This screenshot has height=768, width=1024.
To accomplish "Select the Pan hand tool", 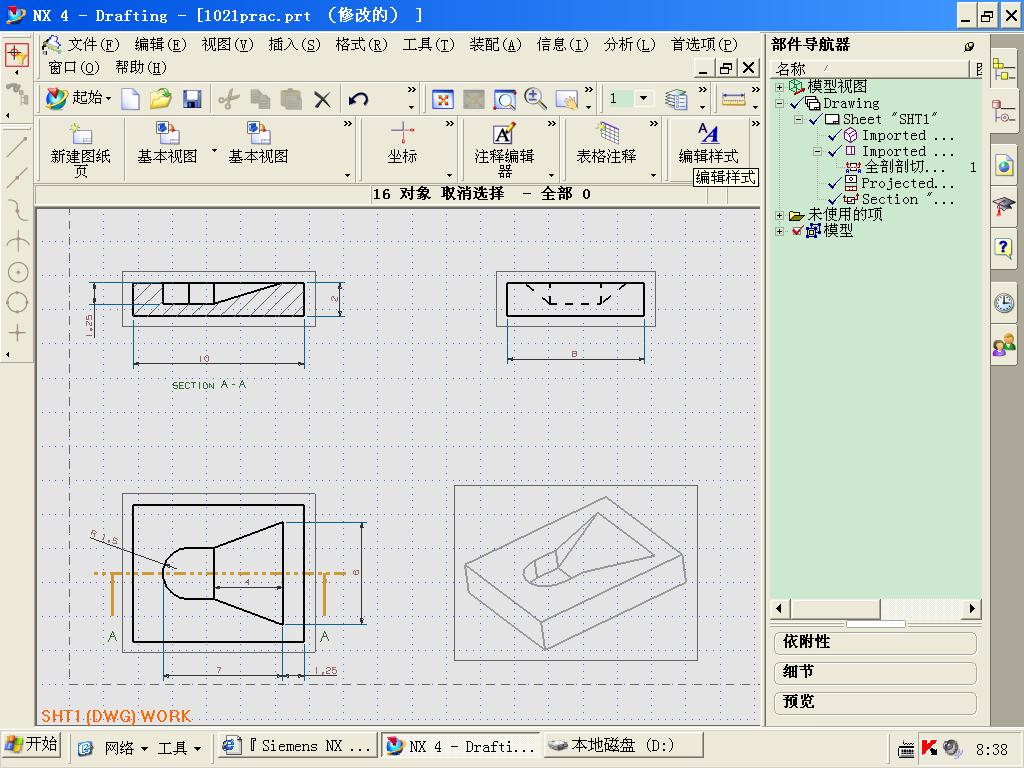I will pyautogui.click(x=566, y=99).
